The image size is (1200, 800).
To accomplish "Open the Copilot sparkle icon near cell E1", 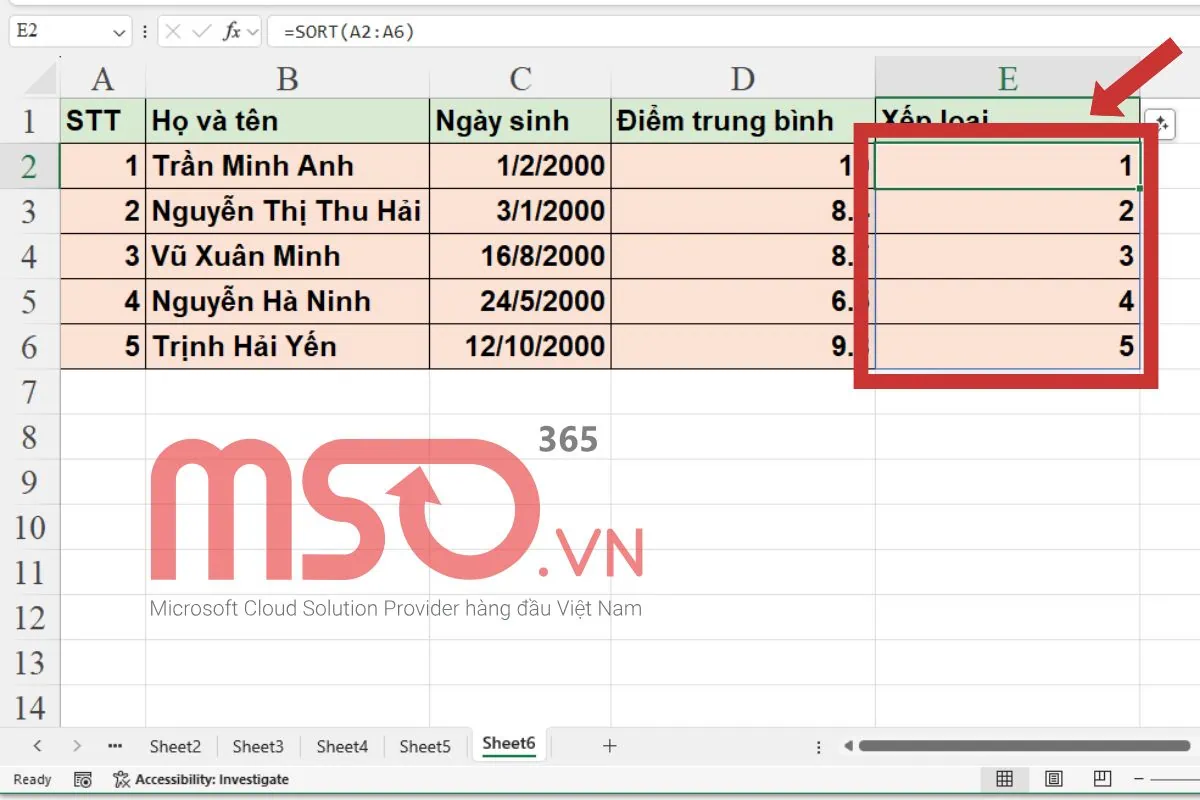I will click(1160, 123).
